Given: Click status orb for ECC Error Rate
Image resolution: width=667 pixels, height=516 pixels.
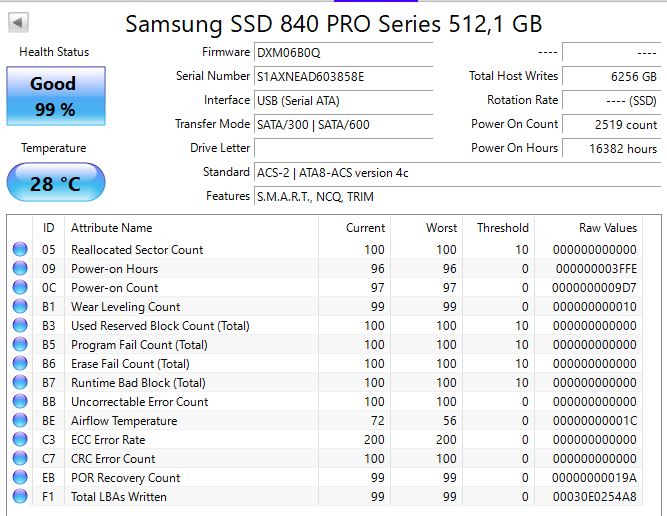Looking at the screenshot, I should point(20,440).
